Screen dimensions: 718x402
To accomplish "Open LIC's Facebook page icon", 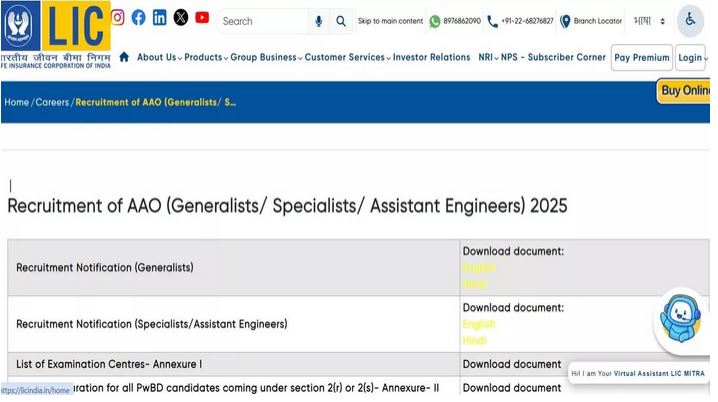I will click(x=138, y=17).
